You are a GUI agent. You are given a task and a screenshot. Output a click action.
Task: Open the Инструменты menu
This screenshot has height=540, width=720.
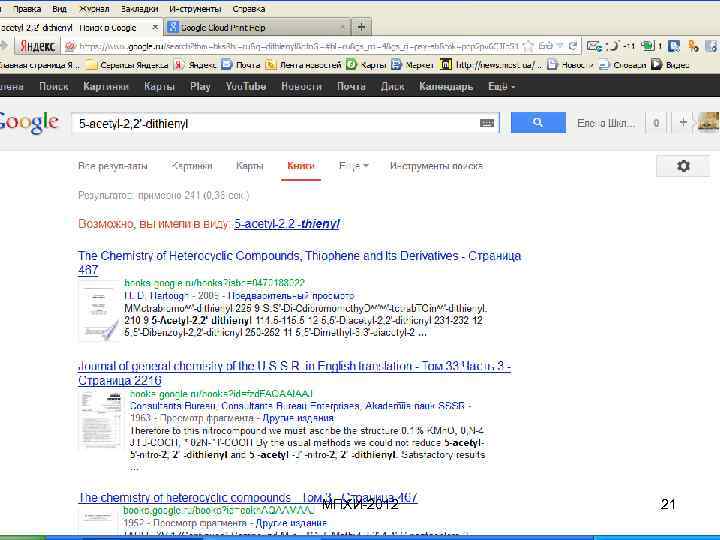click(195, 9)
